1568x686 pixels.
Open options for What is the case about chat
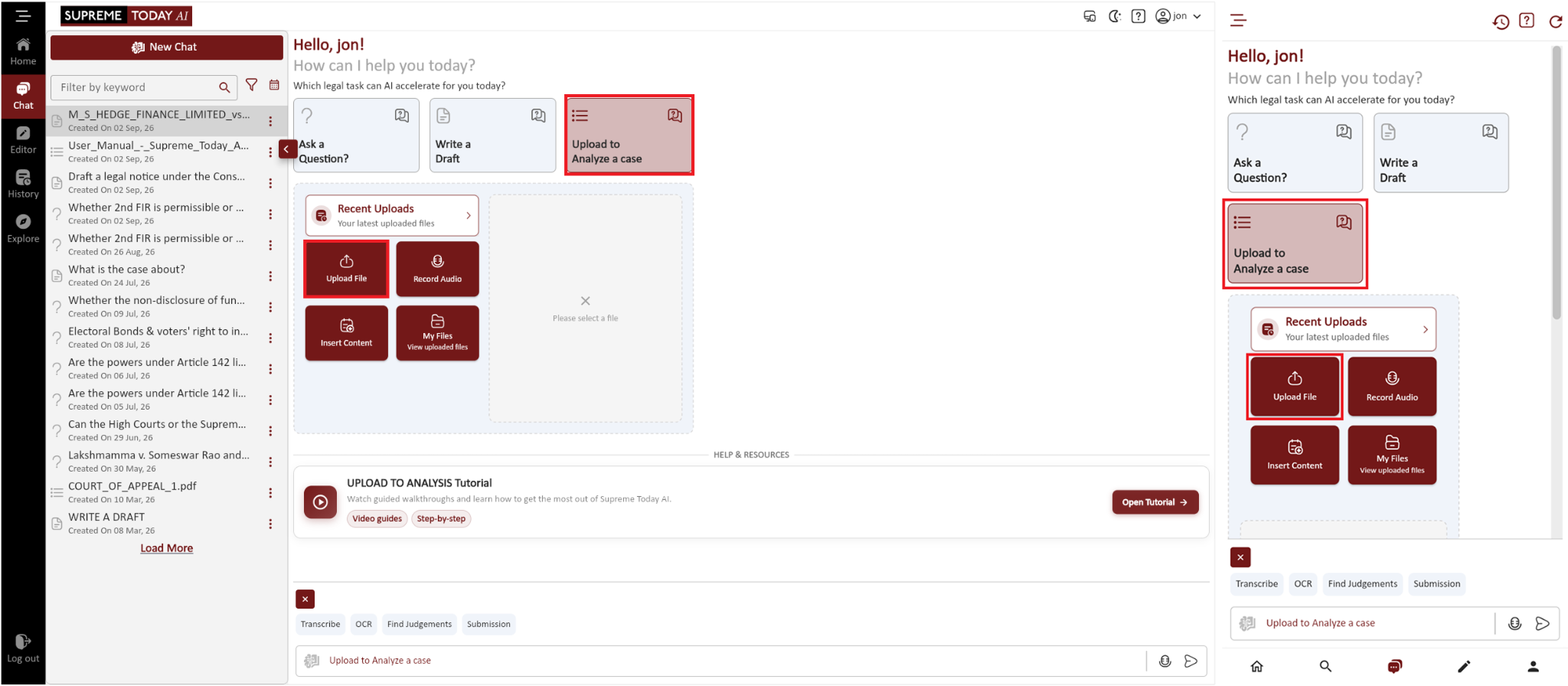pyautogui.click(x=270, y=276)
